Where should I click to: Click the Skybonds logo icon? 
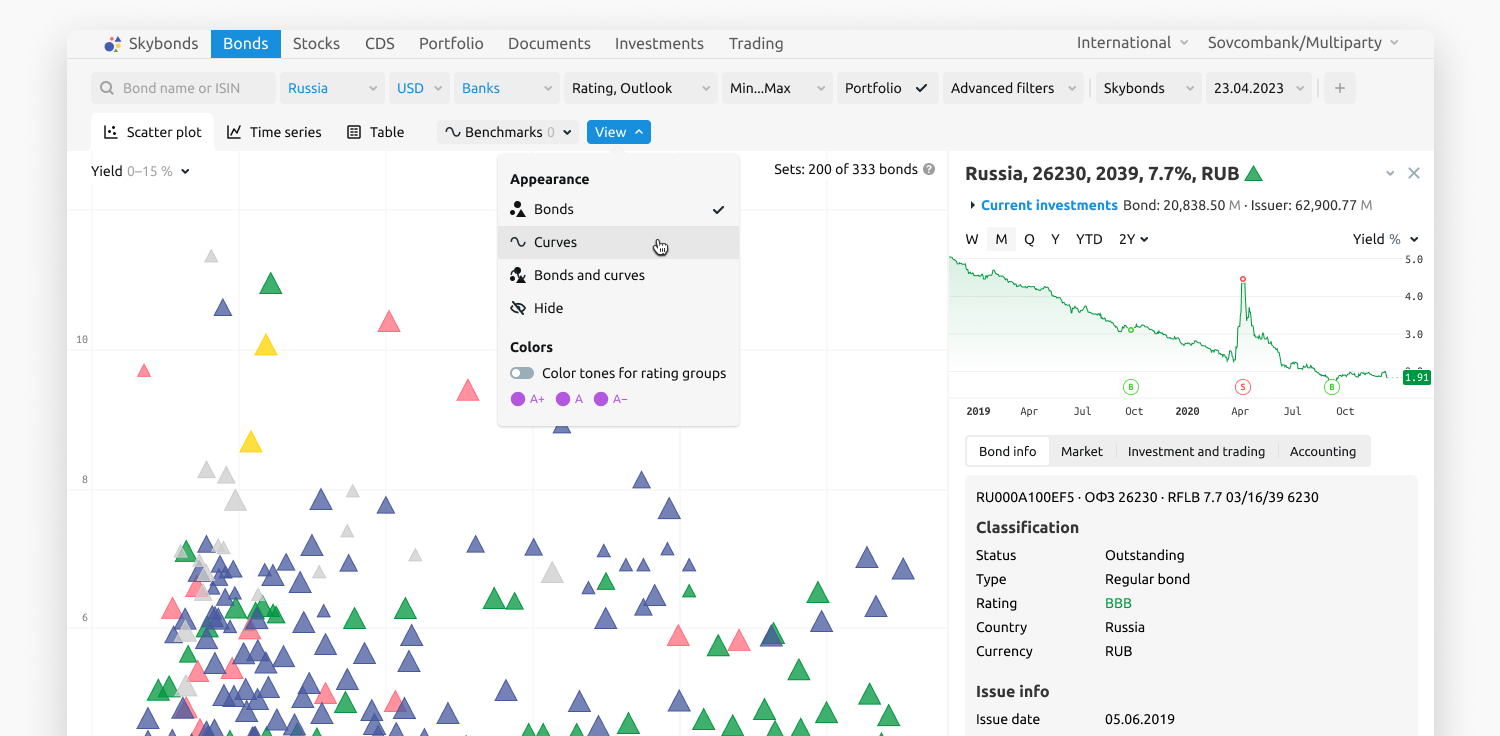[112, 44]
